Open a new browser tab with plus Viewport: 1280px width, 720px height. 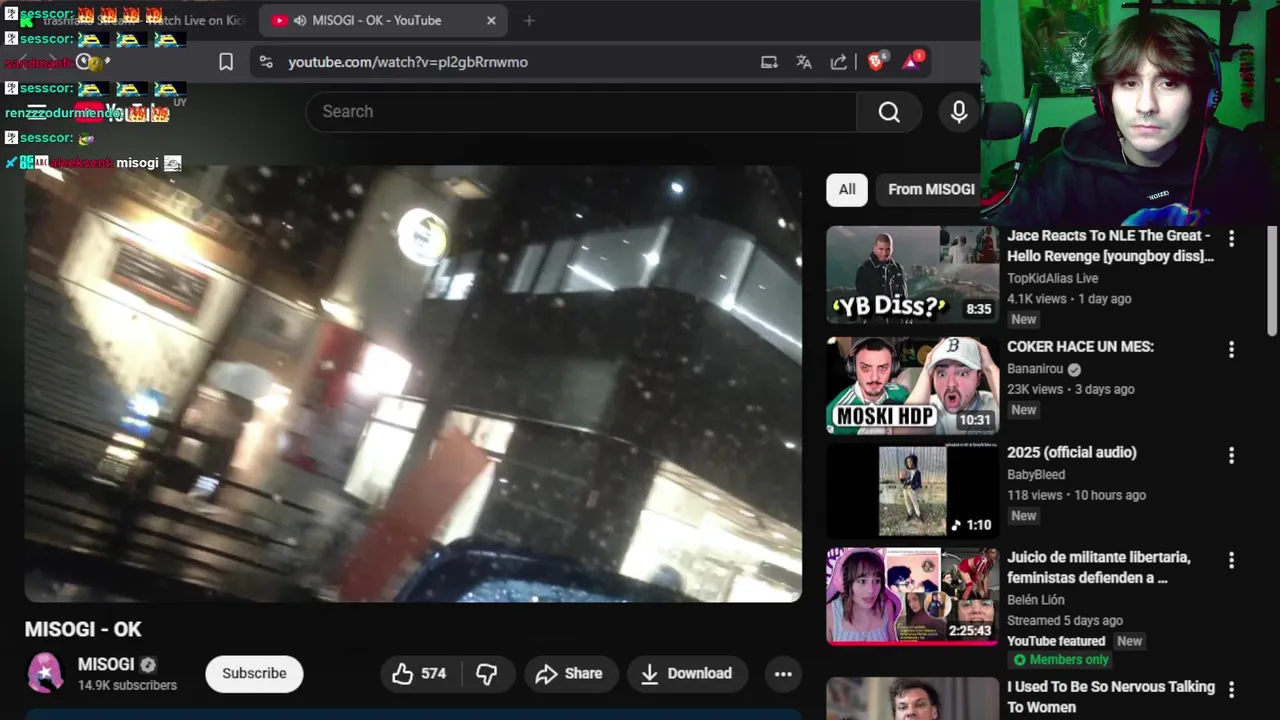pyautogui.click(x=529, y=20)
